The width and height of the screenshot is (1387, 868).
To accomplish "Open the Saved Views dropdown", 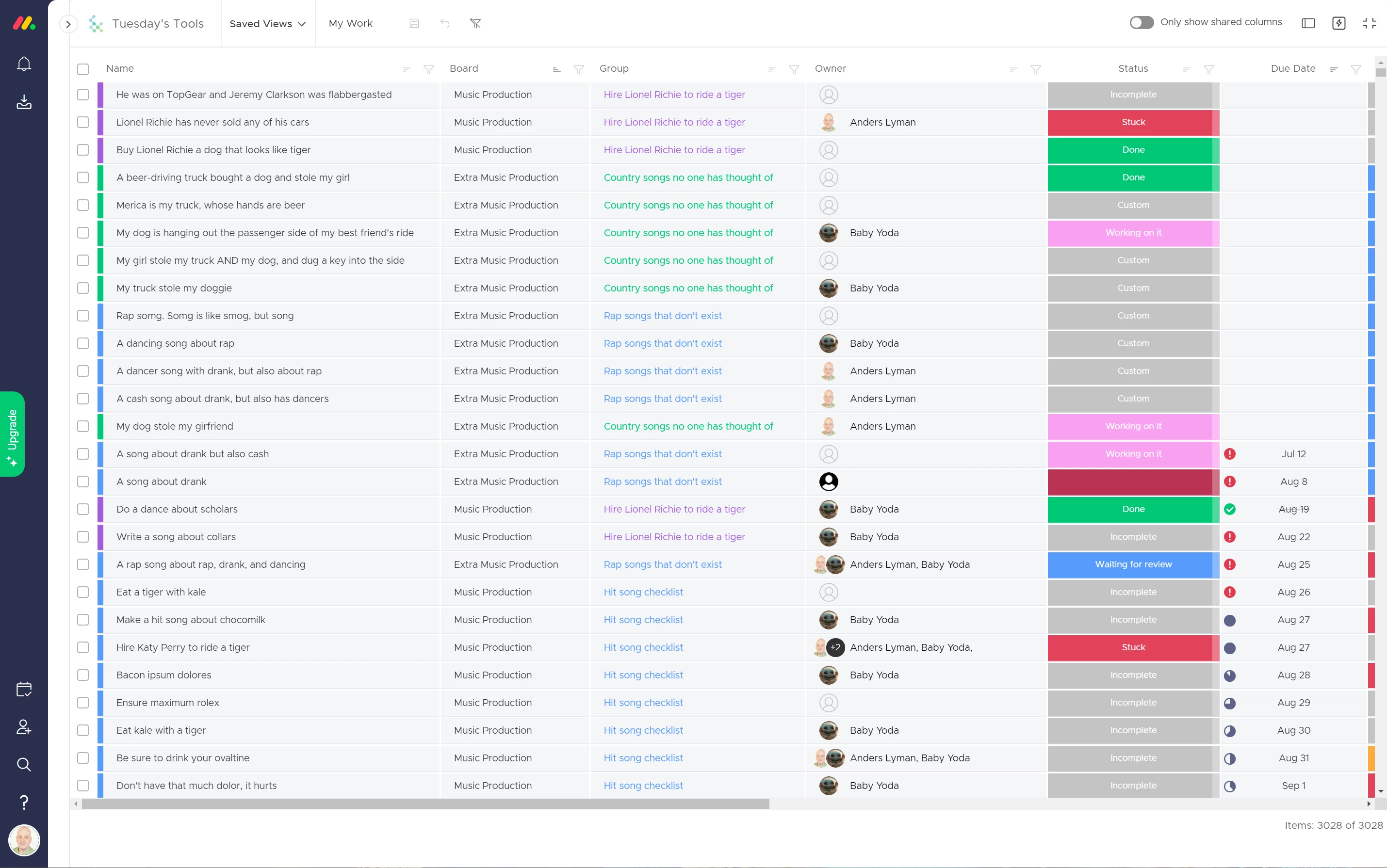I will coord(268,24).
